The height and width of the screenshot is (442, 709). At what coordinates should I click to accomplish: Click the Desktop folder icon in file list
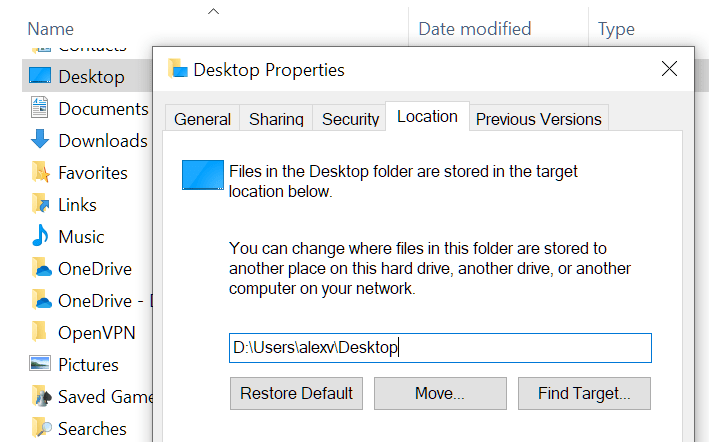pyautogui.click(x=40, y=76)
